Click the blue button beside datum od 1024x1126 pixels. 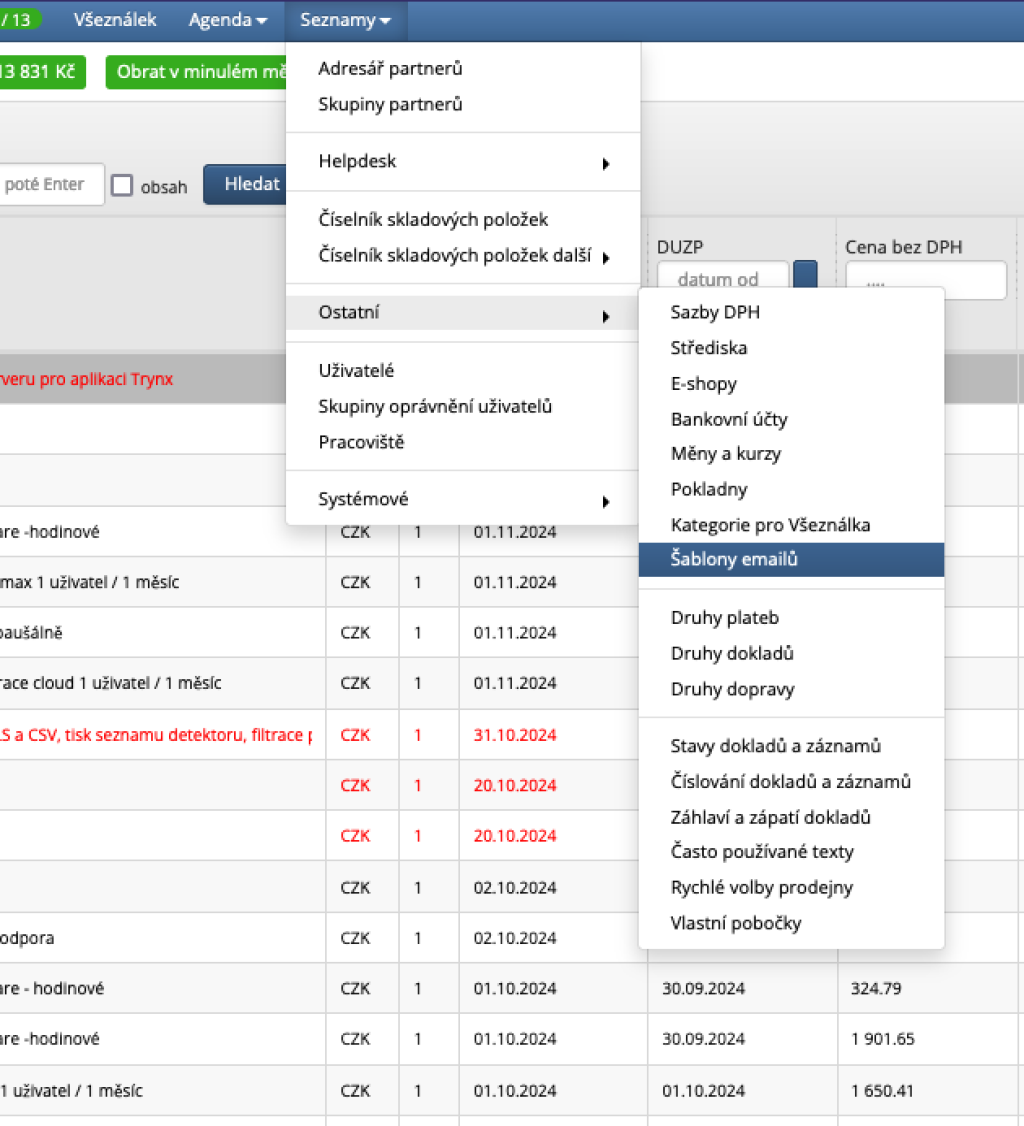805,276
